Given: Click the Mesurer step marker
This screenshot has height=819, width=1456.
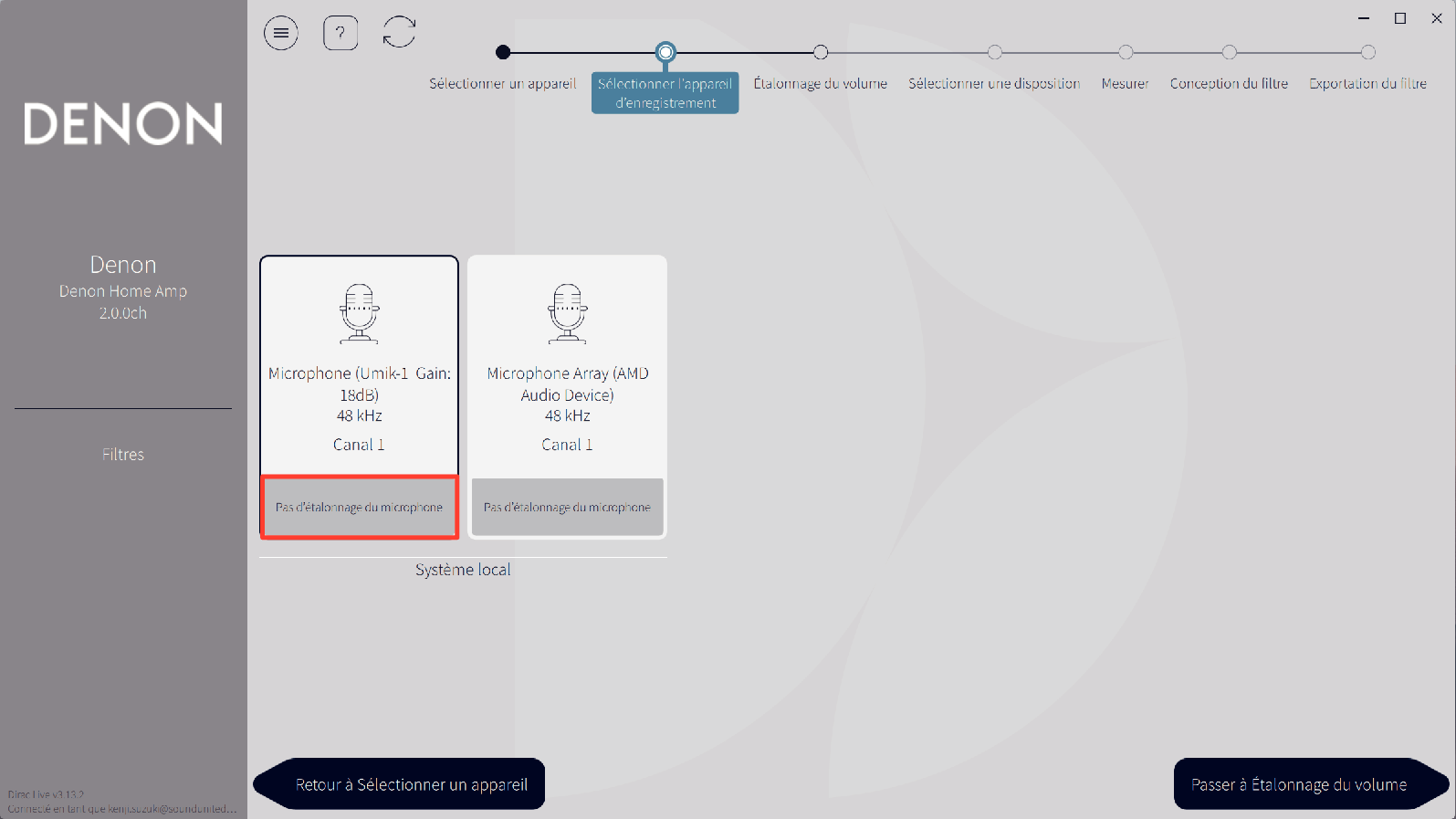Looking at the screenshot, I should click(x=1126, y=53).
